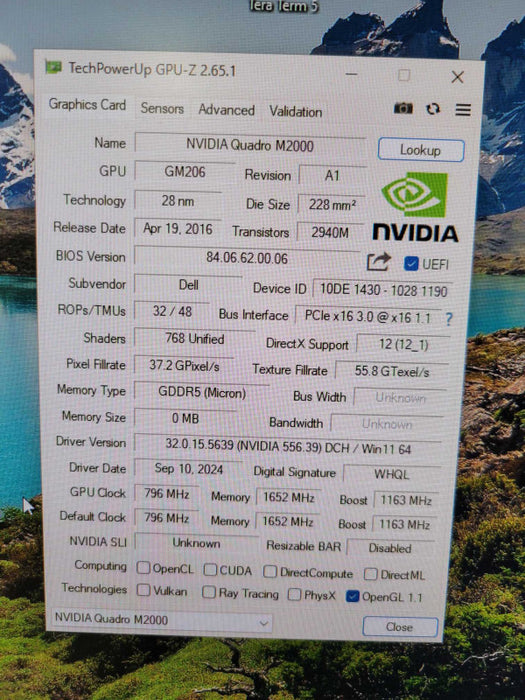Image resolution: width=525 pixels, height=700 pixels.
Task: Click the Memory Type GDDR5 (Micron)
Action: pyautogui.click(x=202, y=393)
